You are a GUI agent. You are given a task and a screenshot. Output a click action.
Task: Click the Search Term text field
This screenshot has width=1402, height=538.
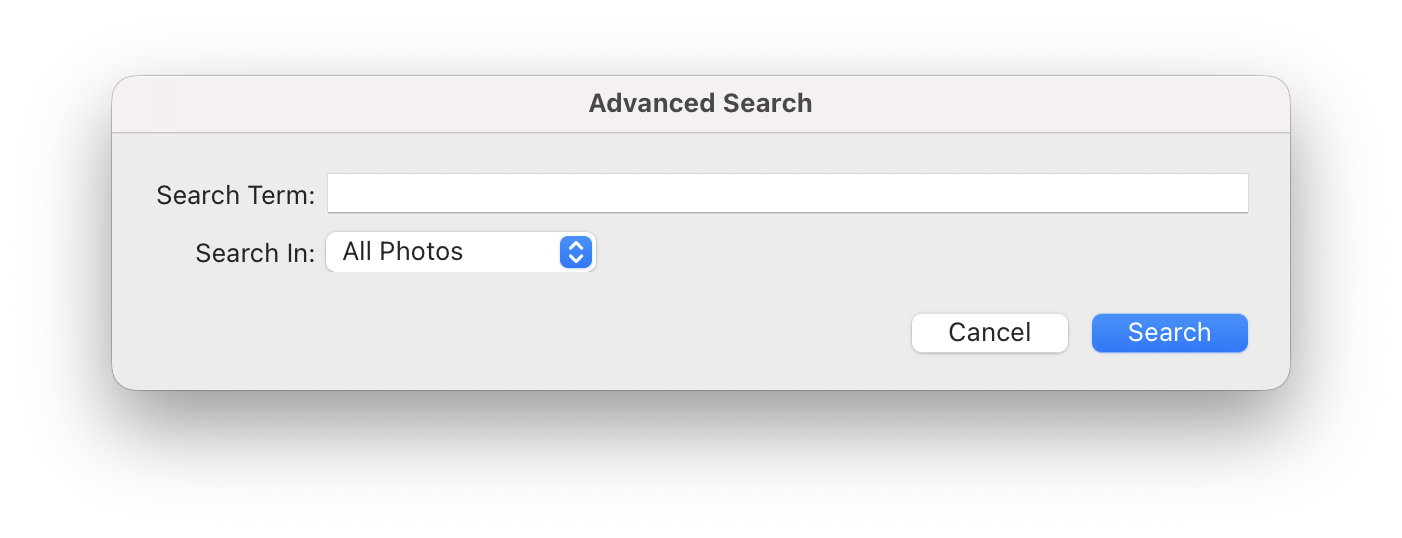point(787,193)
